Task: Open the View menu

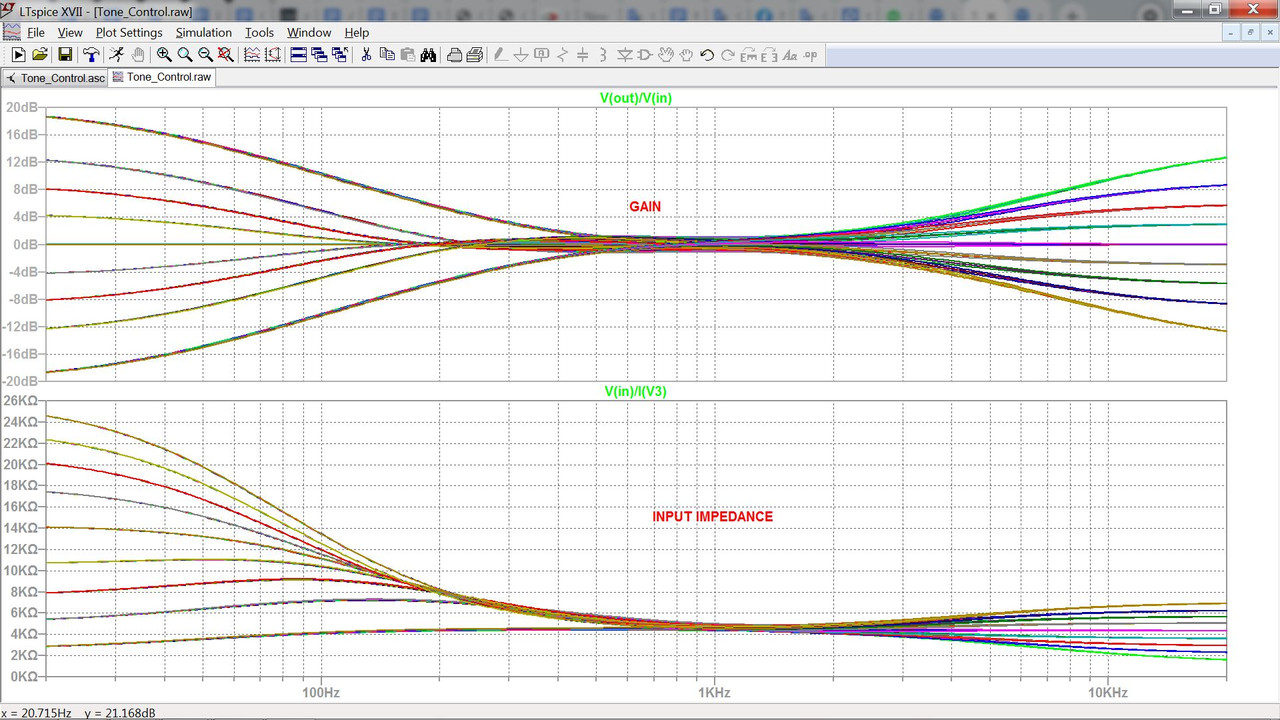Action: coord(70,33)
